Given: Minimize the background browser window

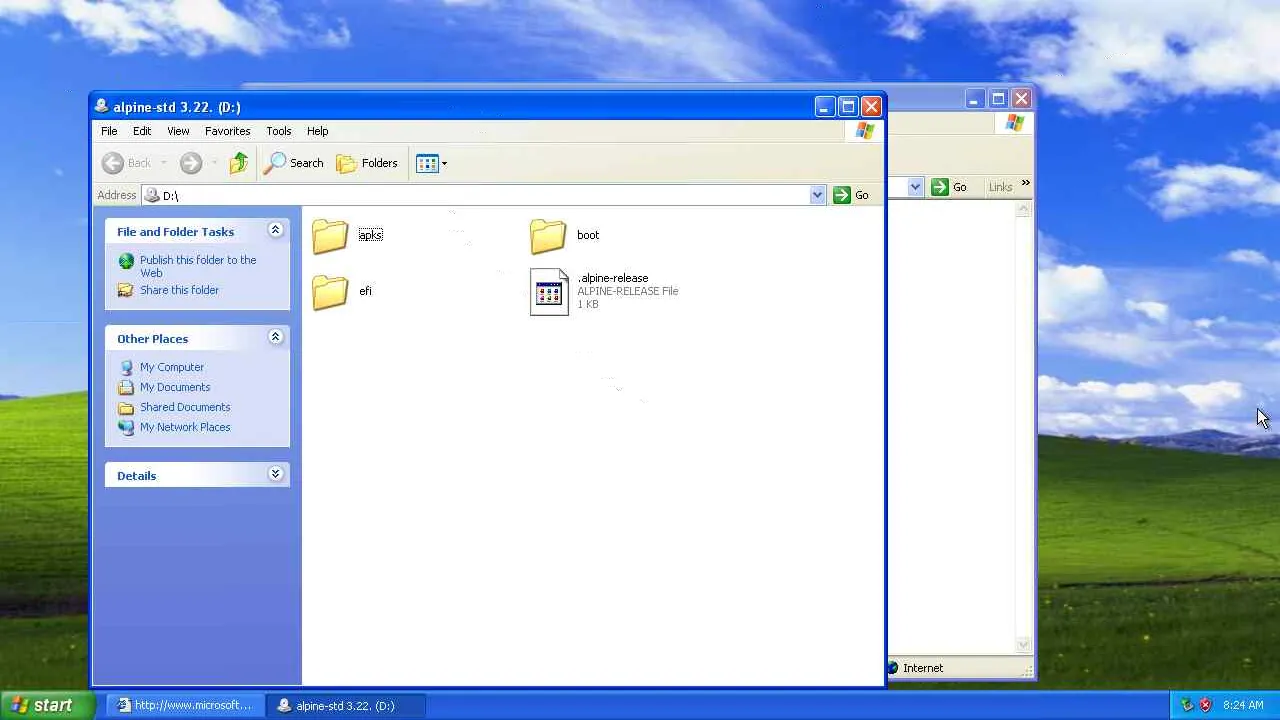Looking at the screenshot, I should 974,99.
